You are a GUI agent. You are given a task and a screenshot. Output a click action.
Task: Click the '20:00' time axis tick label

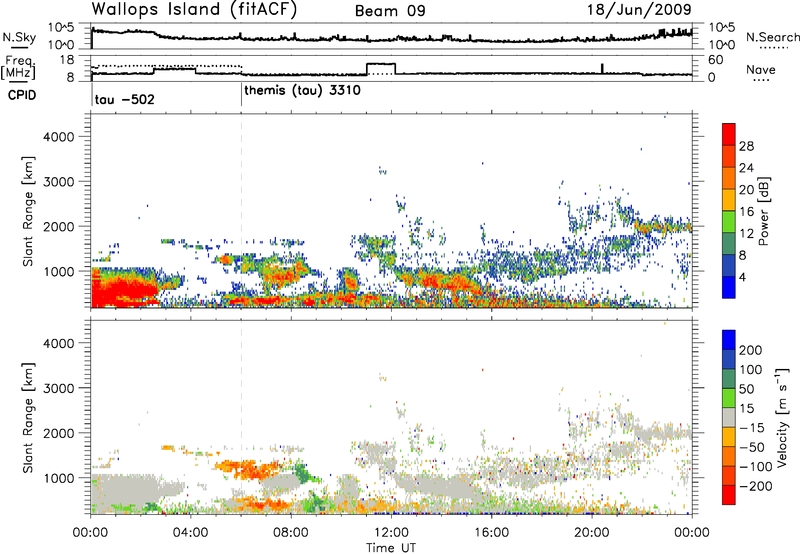[x=591, y=533]
